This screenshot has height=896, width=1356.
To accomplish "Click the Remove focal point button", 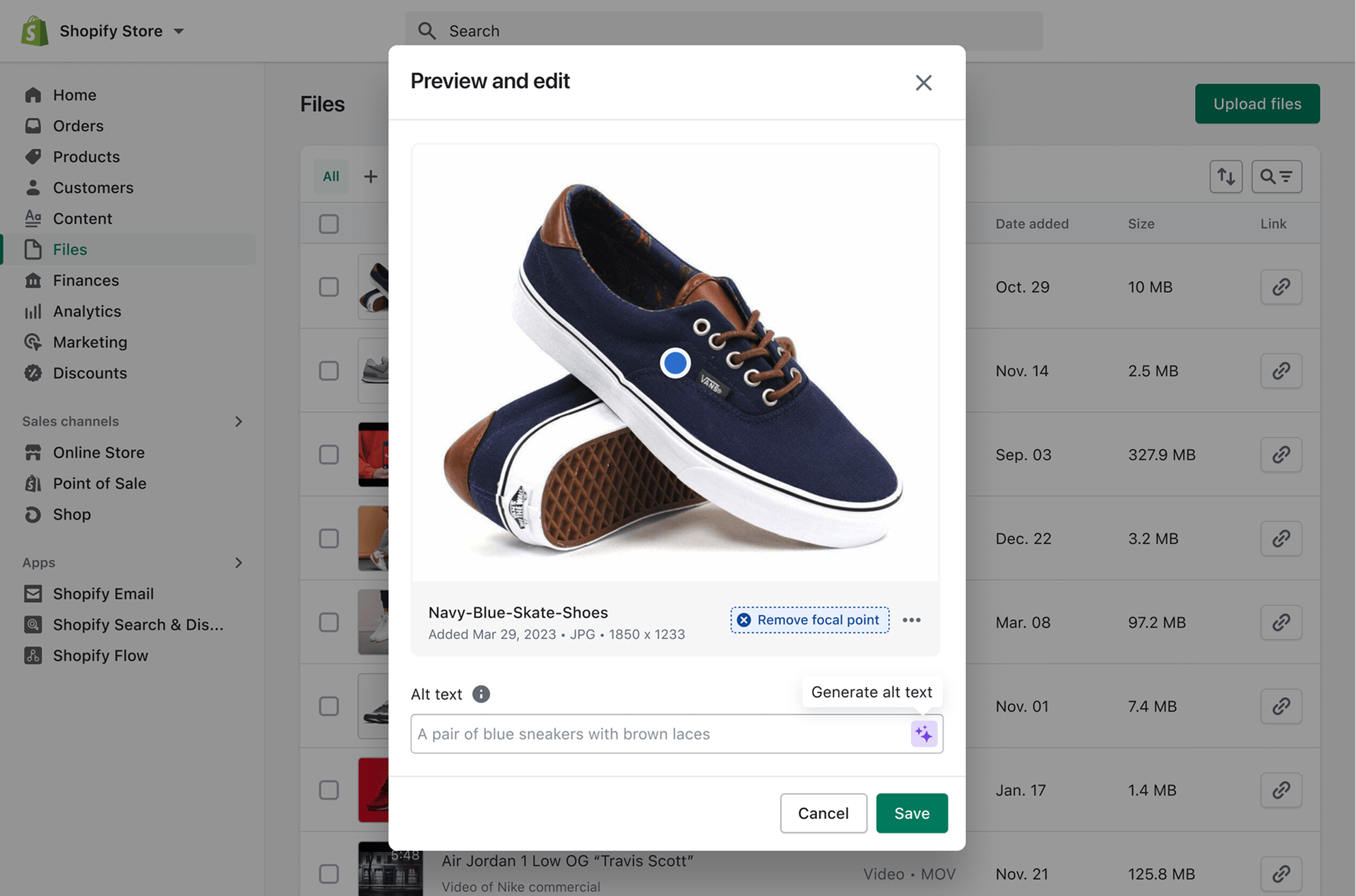I will [x=810, y=620].
